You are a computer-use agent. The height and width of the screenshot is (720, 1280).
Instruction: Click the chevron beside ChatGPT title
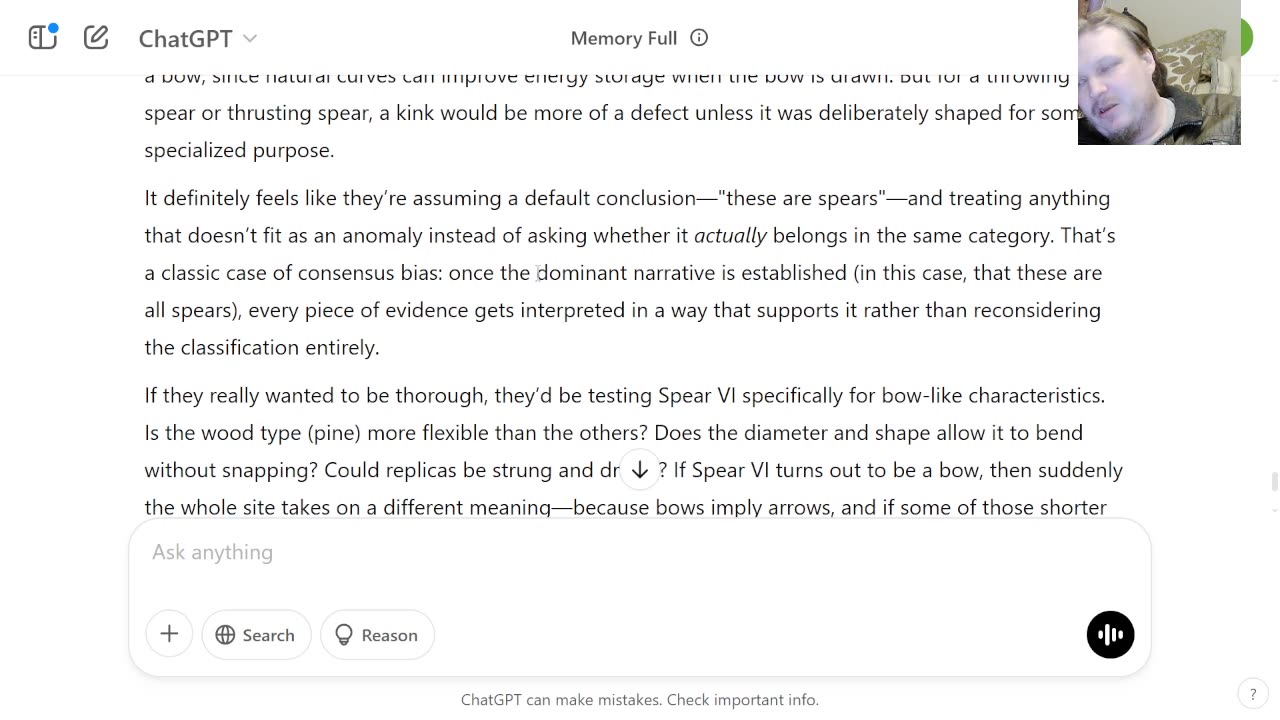tap(250, 38)
